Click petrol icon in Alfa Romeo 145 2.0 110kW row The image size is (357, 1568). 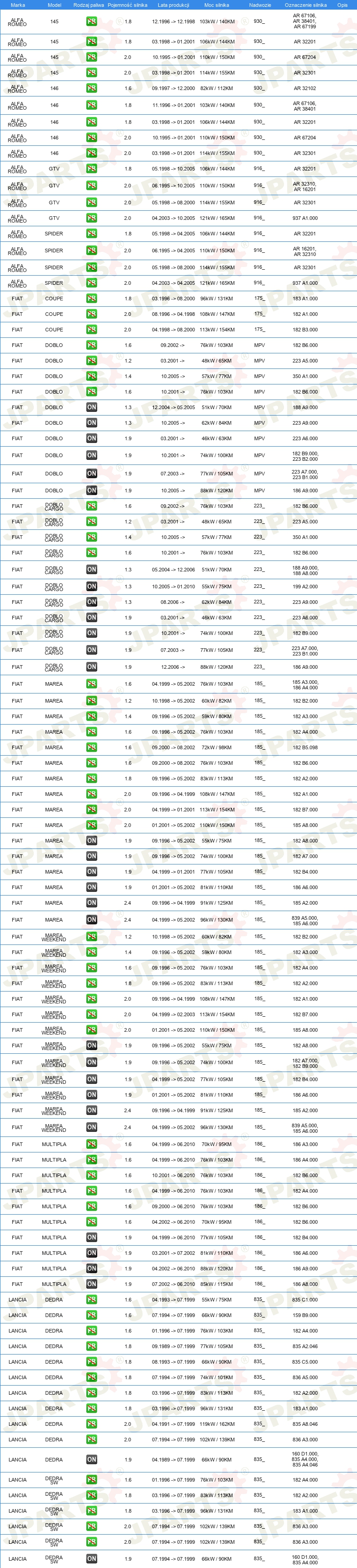click(x=91, y=57)
